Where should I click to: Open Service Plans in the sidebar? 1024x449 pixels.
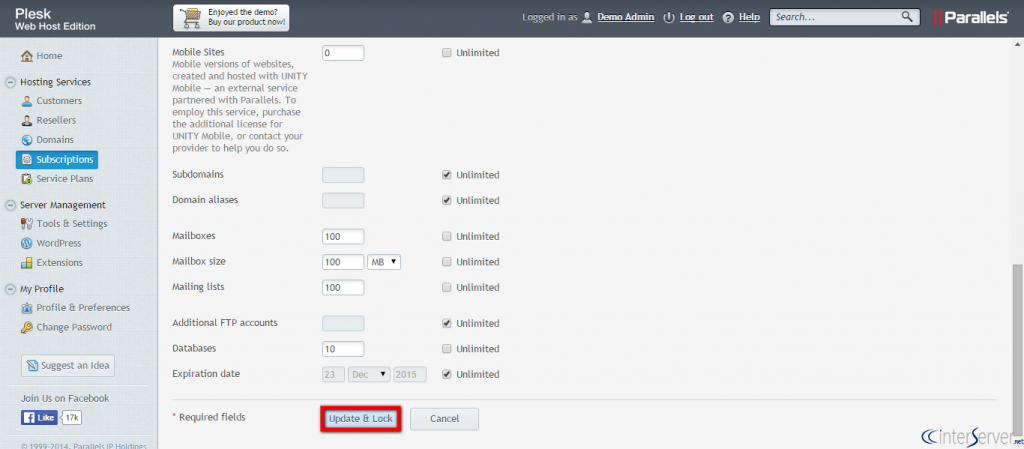[65, 179]
